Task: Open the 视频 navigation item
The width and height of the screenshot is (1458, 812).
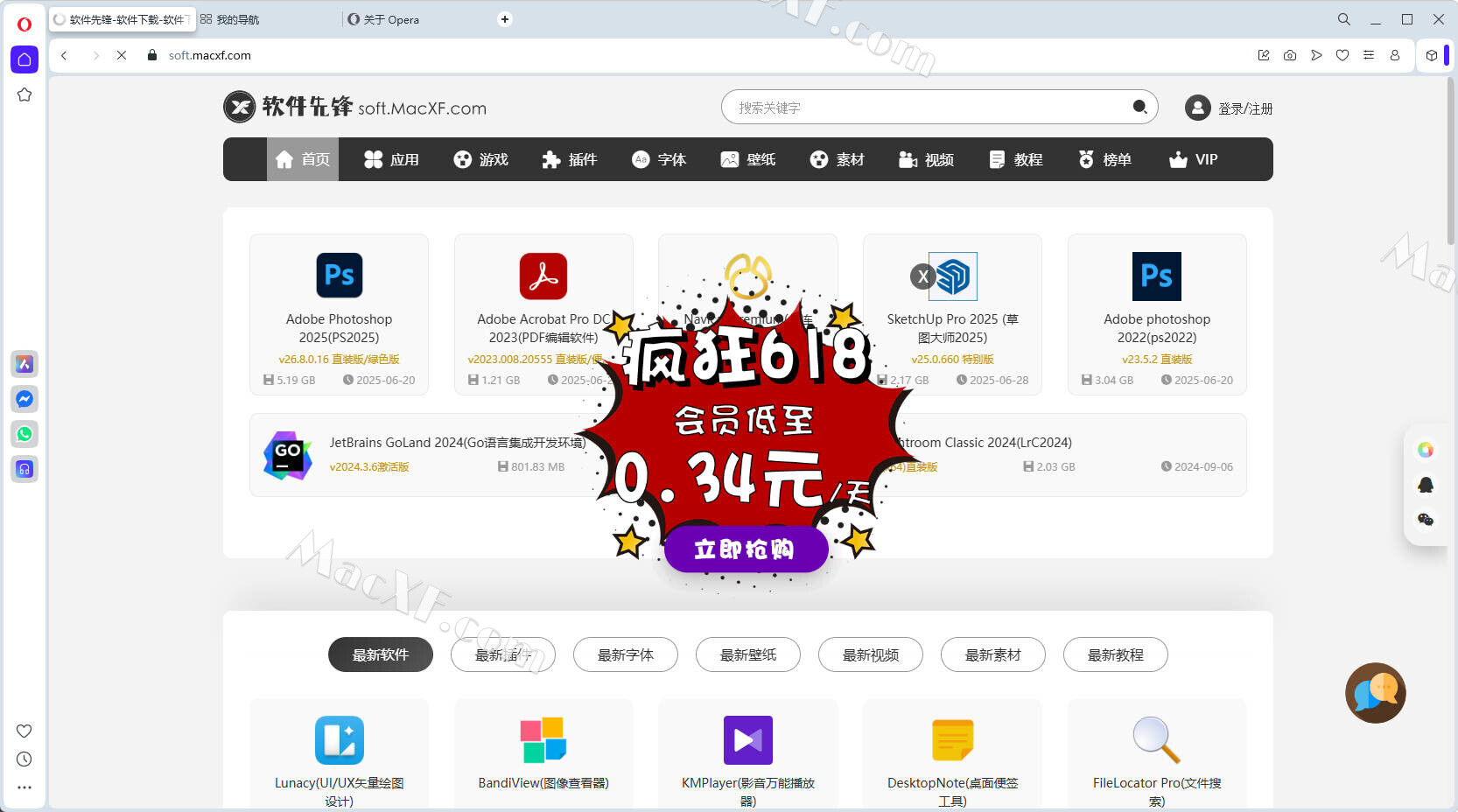Action: 926,159
